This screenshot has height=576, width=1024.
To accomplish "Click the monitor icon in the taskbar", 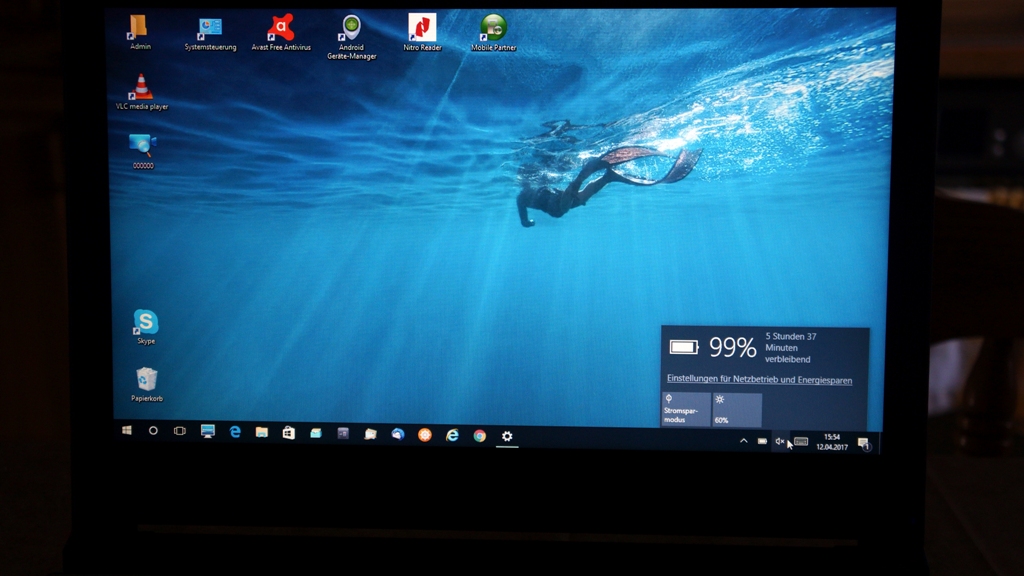I will click(x=208, y=431).
